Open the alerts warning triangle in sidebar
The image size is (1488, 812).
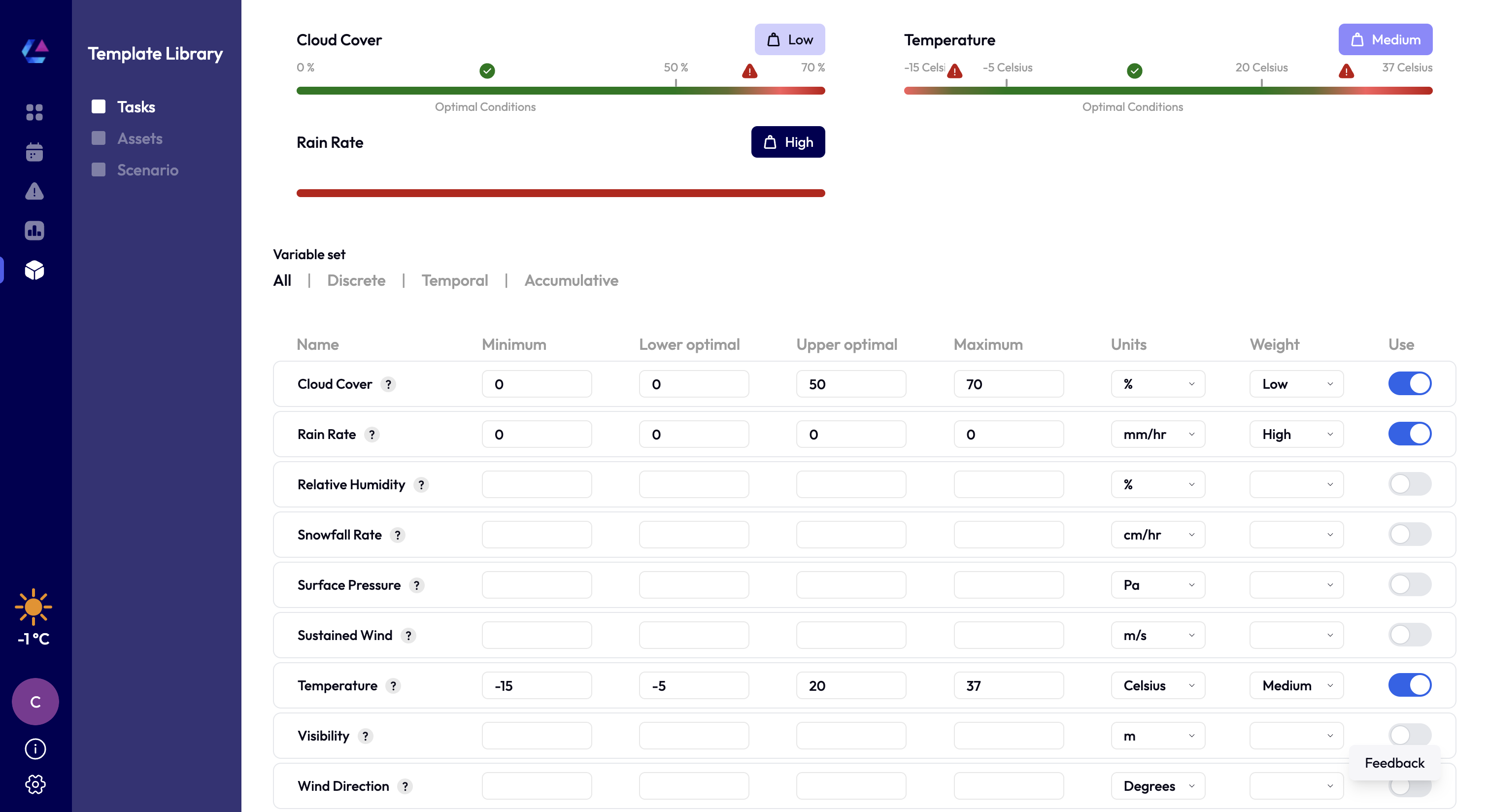point(34,191)
